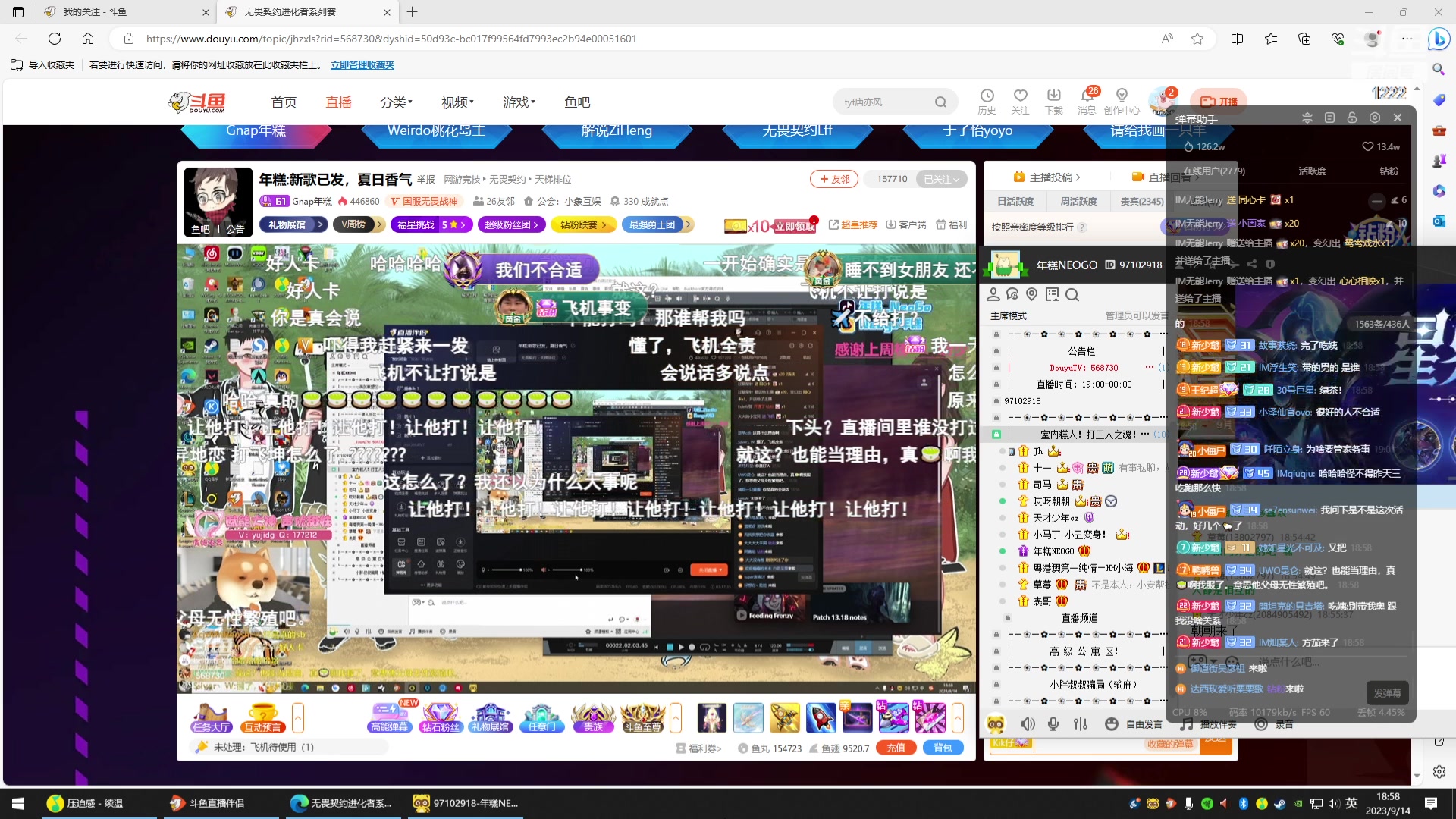
Task: Open the 历史 history clock icon
Action: point(987,101)
